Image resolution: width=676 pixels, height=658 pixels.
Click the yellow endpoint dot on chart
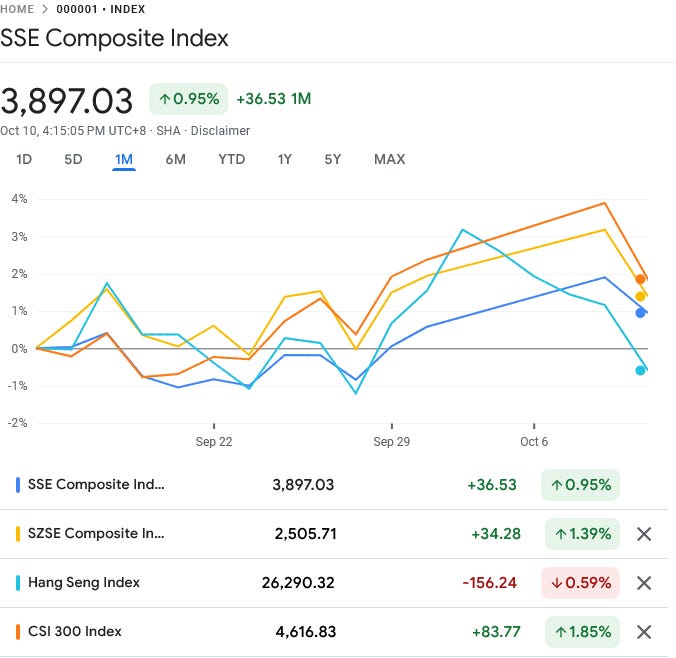pos(640,296)
